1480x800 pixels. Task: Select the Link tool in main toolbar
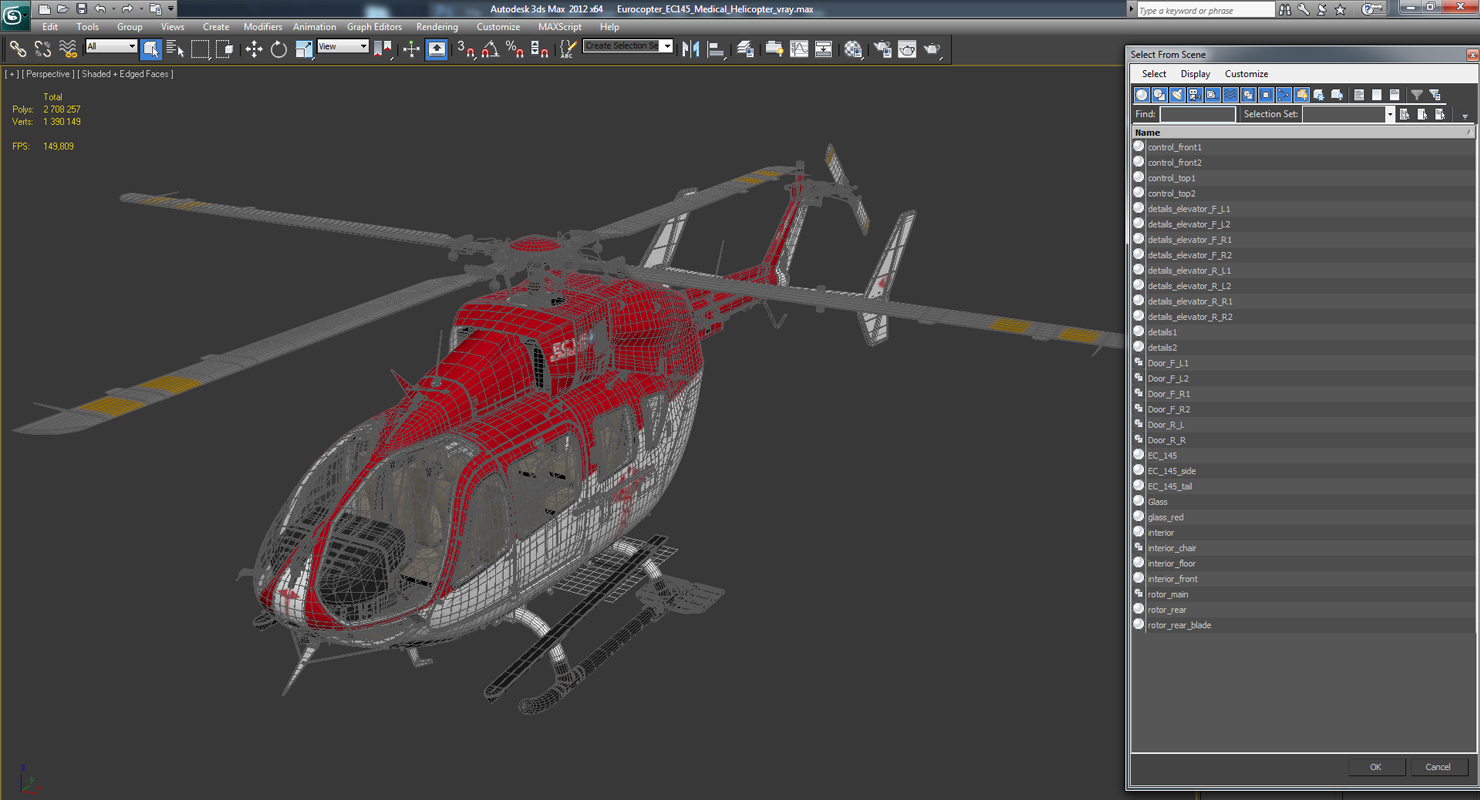(x=18, y=49)
